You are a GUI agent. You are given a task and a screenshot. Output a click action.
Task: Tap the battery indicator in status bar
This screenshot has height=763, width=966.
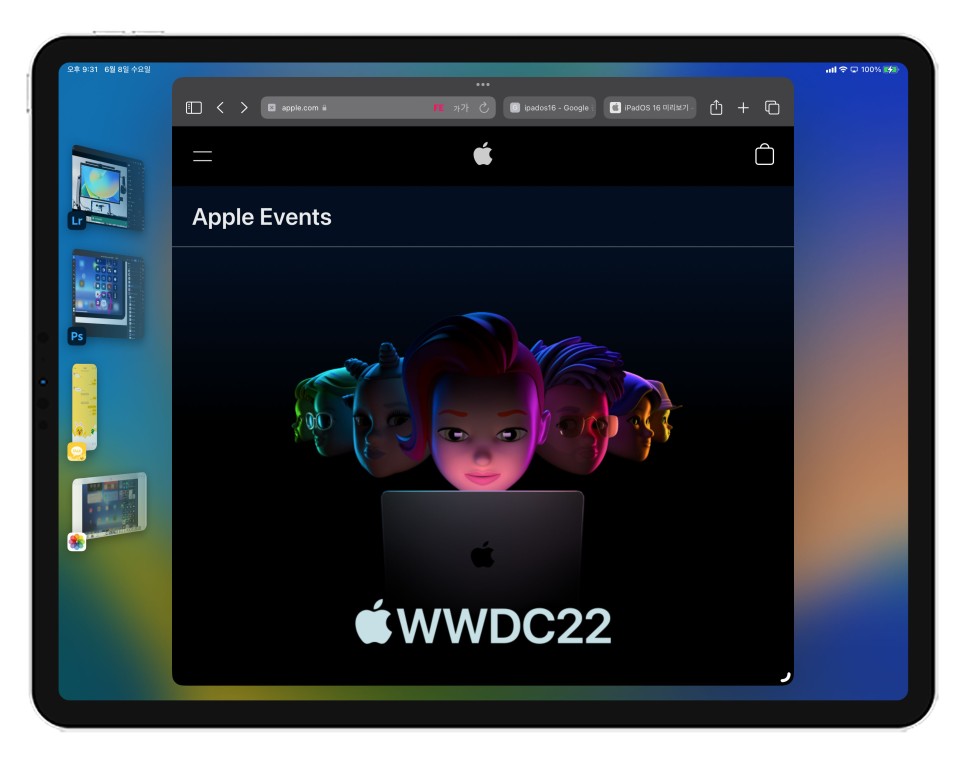click(x=891, y=70)
